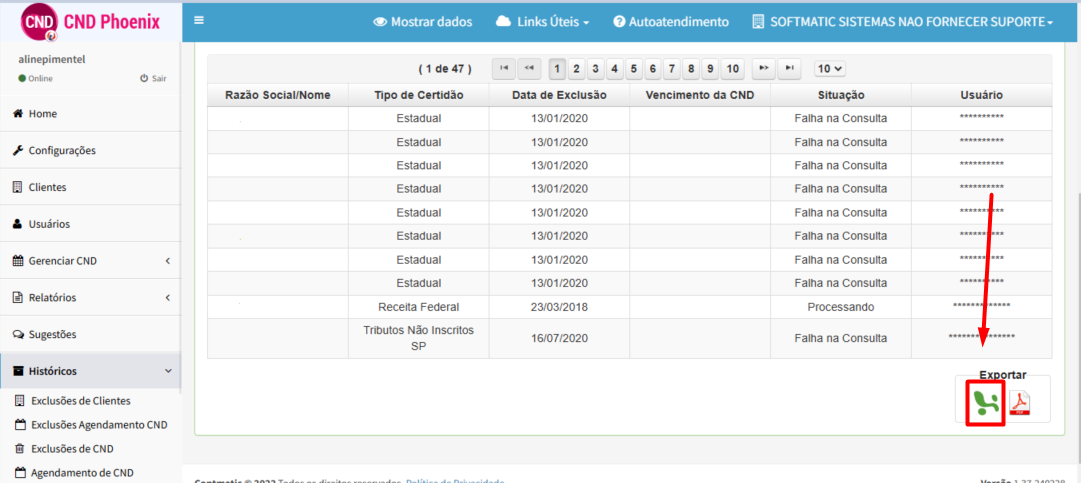Go to previous page of results

[x=529, y=68]
